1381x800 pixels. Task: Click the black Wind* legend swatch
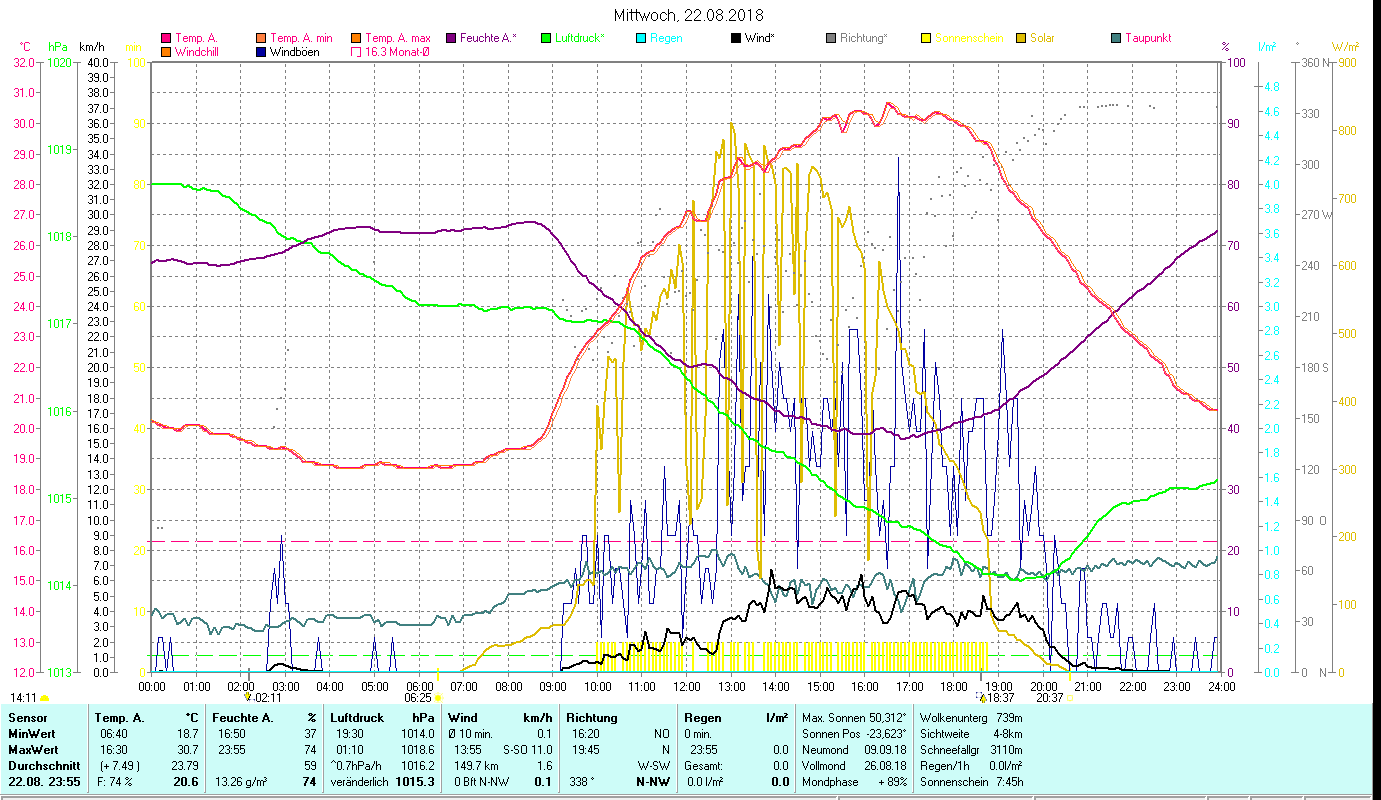click(x=736, y=38)
